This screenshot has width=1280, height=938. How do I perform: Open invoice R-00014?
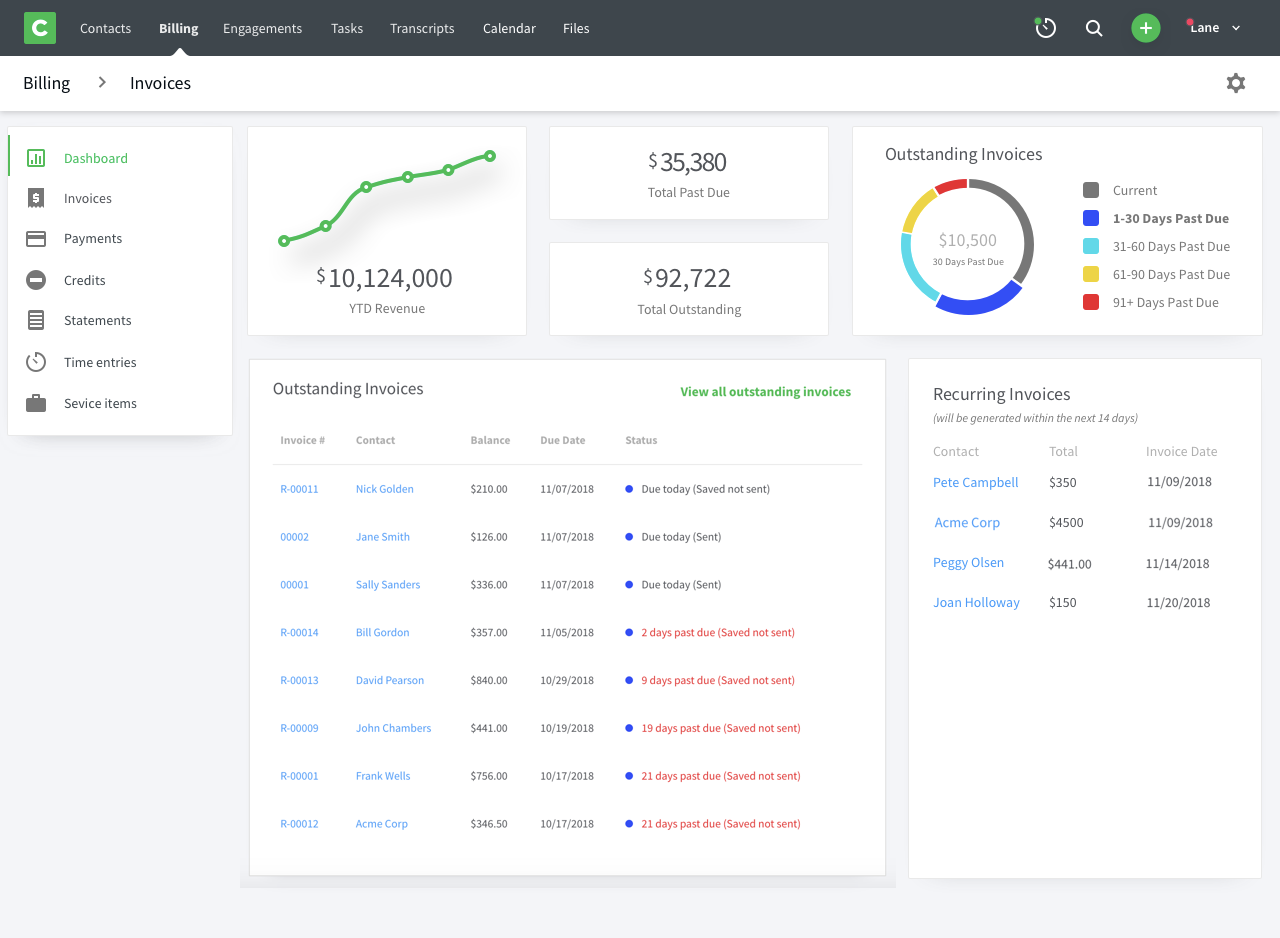(299, 632)
